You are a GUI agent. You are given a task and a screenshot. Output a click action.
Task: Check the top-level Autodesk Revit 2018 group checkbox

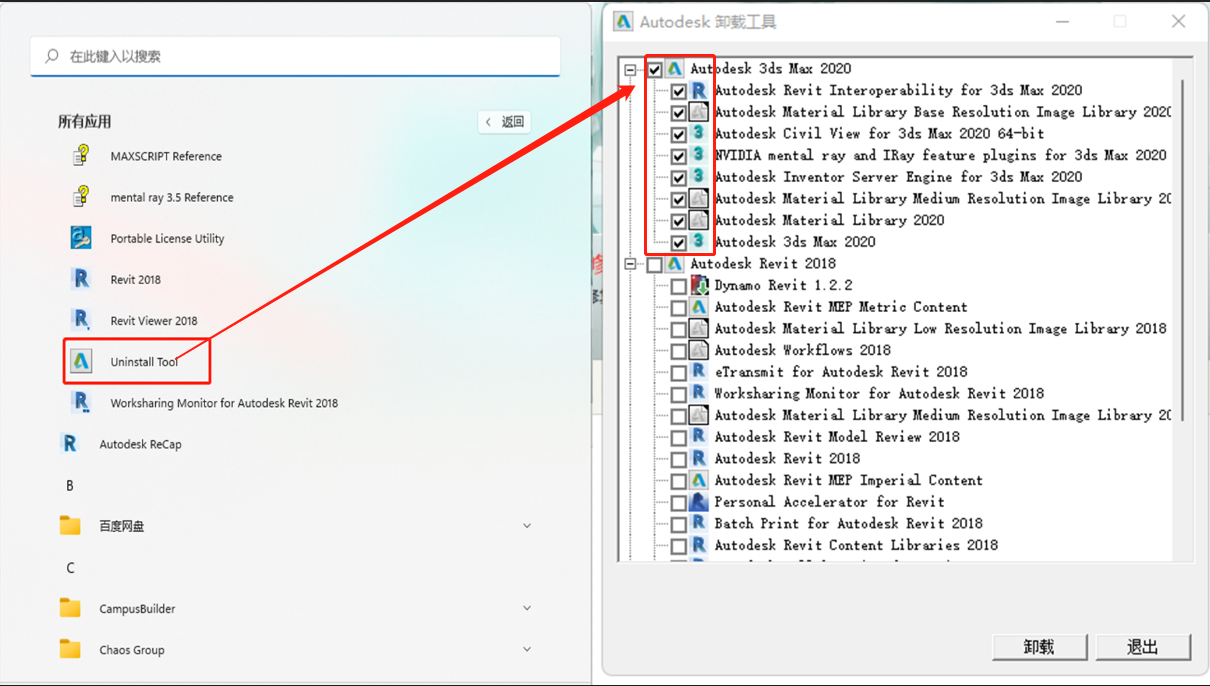tap(655, 264)
